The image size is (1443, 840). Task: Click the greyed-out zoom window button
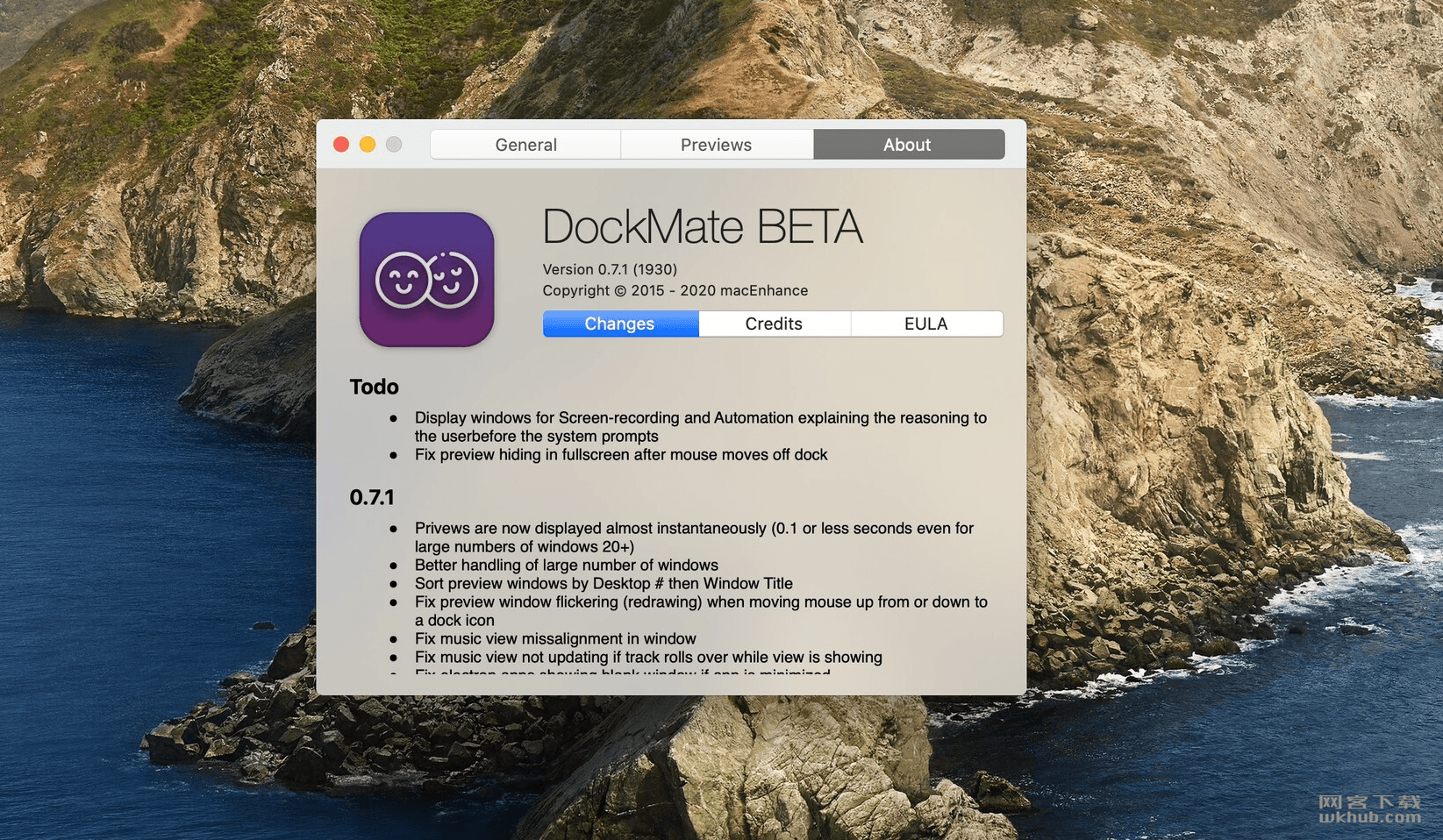click(394, 145)
